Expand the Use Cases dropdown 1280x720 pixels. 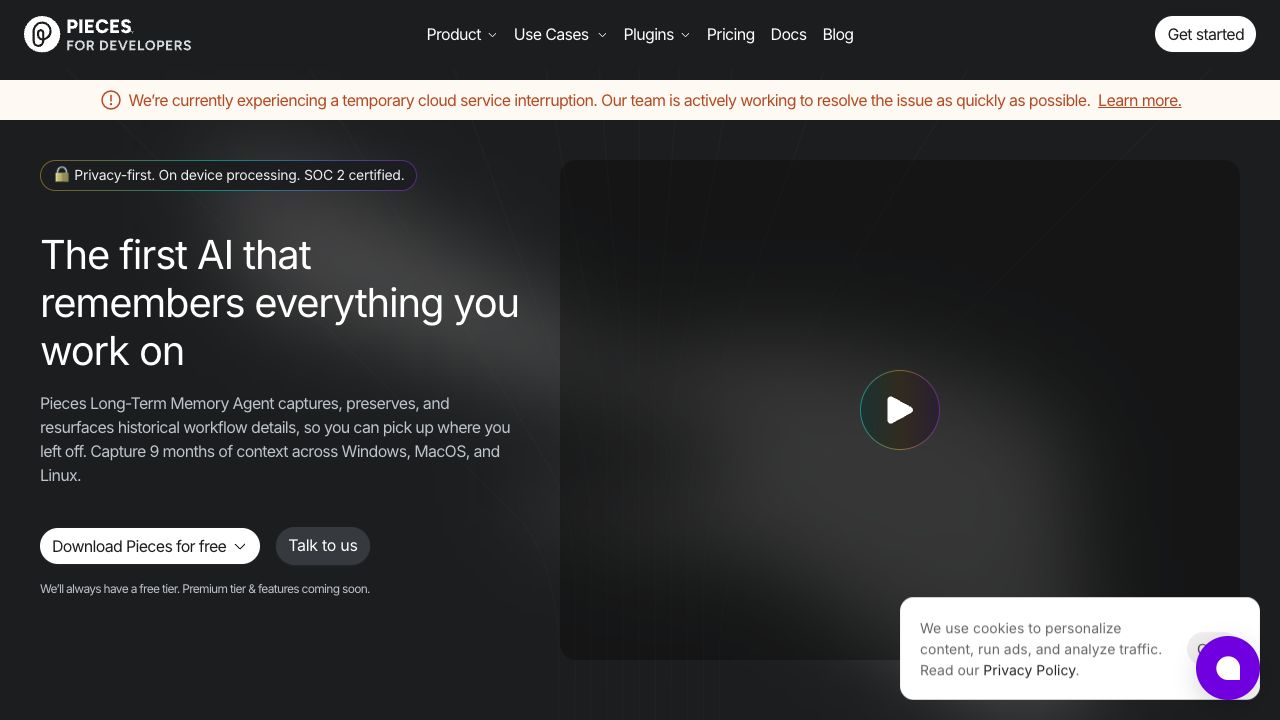560,34
